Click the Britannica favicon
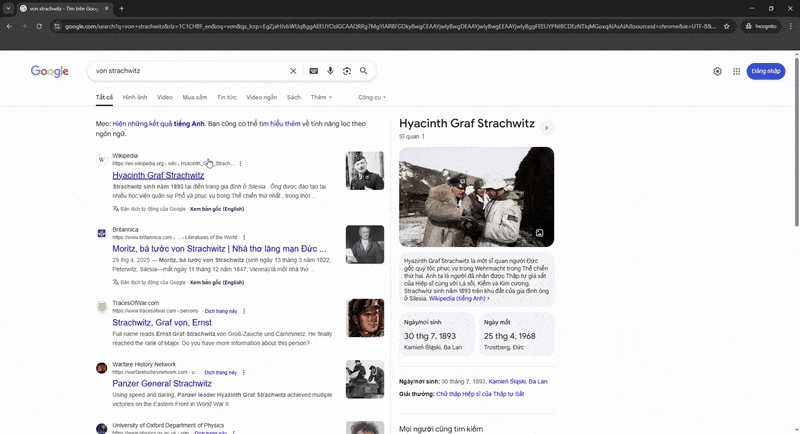 coord(102,233)
